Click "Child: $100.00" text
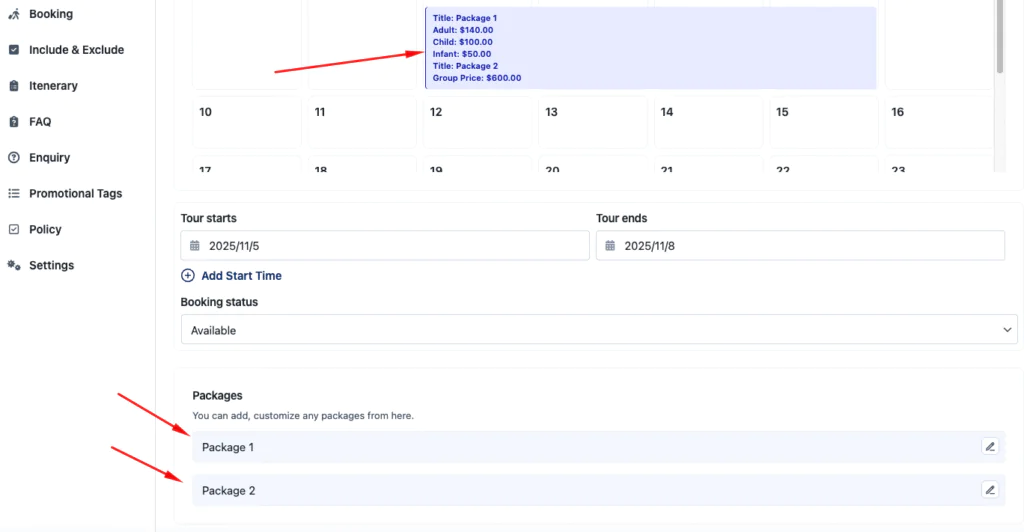Screen dimensions: 1024x532 (x=462, y=42)
